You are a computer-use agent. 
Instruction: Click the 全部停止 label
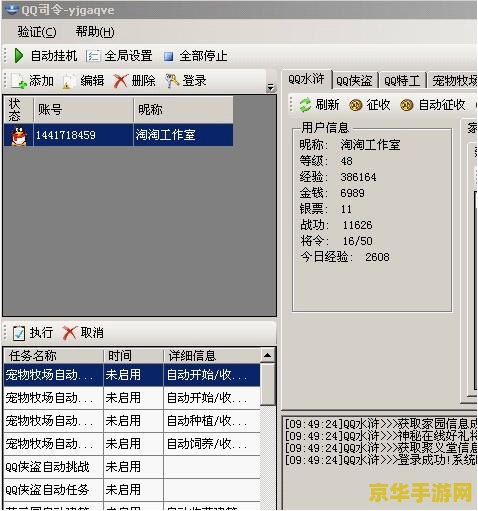[203, 56]
